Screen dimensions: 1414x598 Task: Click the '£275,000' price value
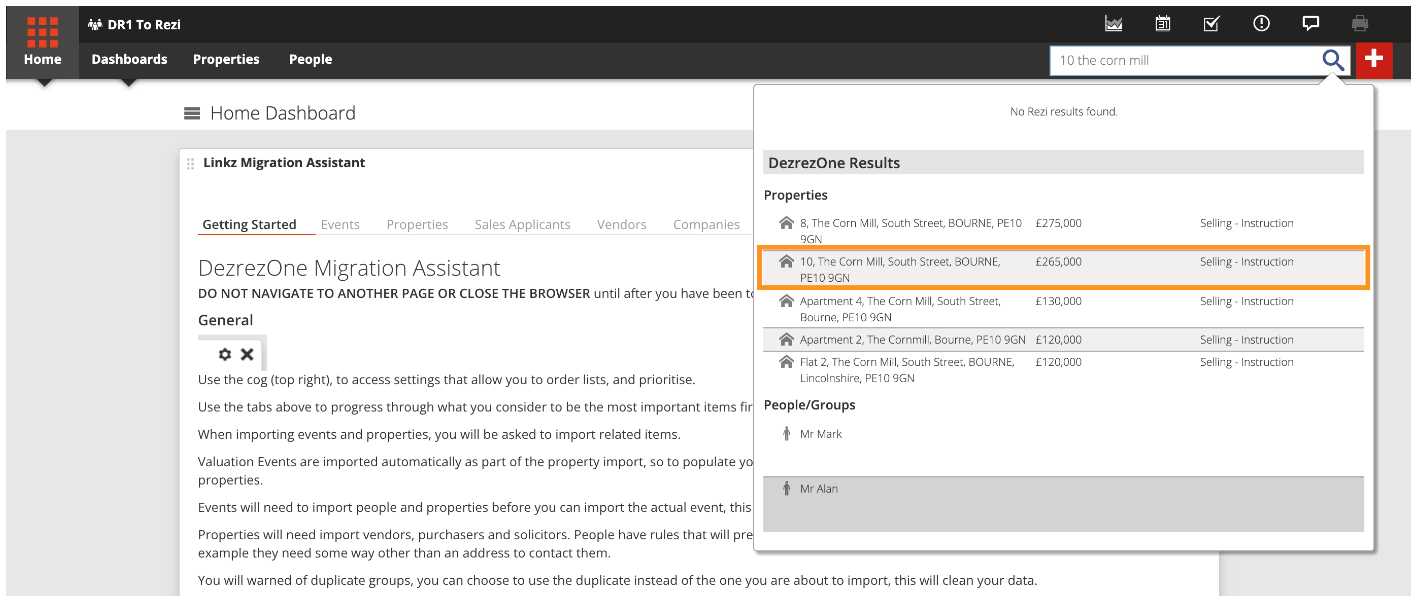[1058, 224]
